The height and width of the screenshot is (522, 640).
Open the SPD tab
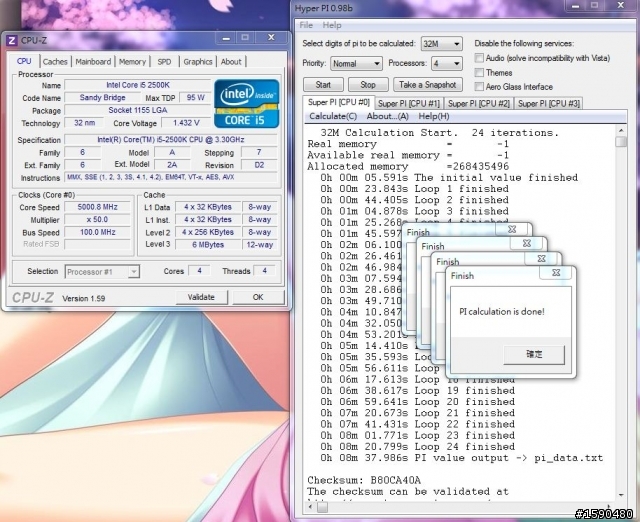click(164, 62)
